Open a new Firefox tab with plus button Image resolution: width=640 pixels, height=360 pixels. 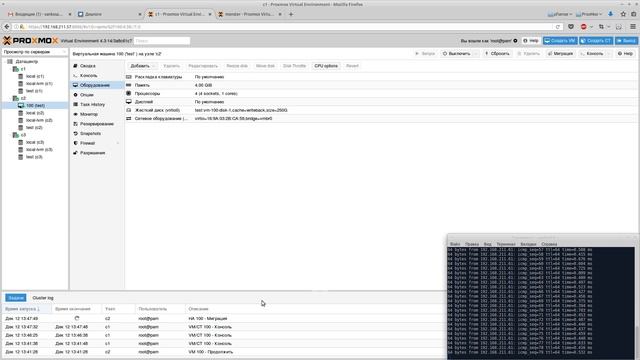click(x=291, y=14)
